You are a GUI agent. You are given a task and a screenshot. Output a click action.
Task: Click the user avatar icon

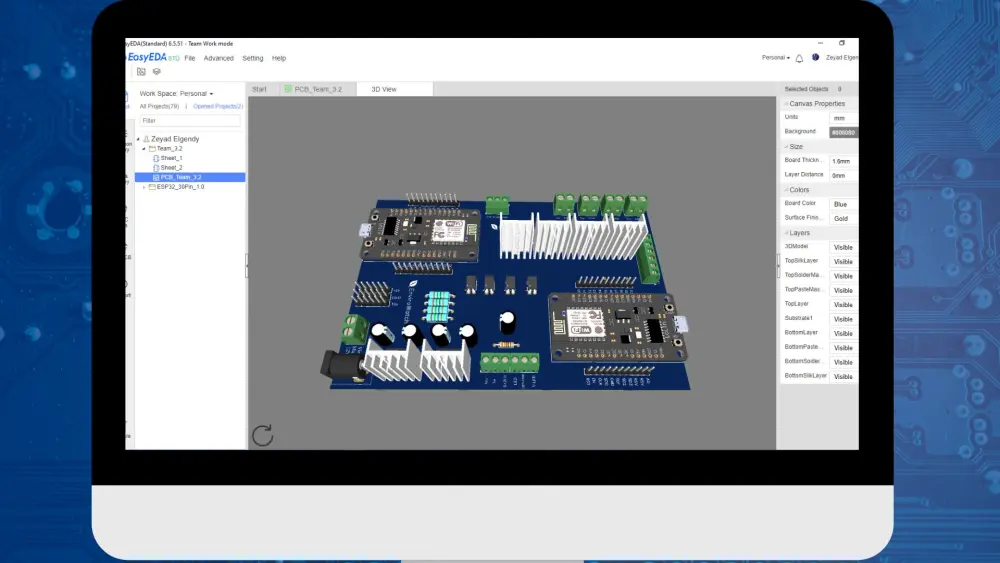(815, 57)
